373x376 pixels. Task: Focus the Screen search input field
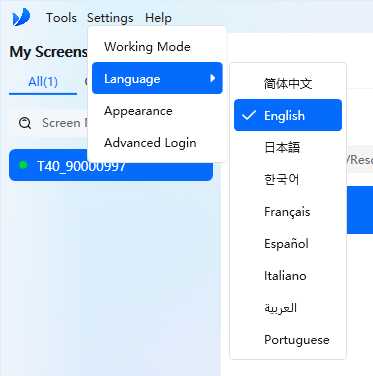tap(49, 123)
